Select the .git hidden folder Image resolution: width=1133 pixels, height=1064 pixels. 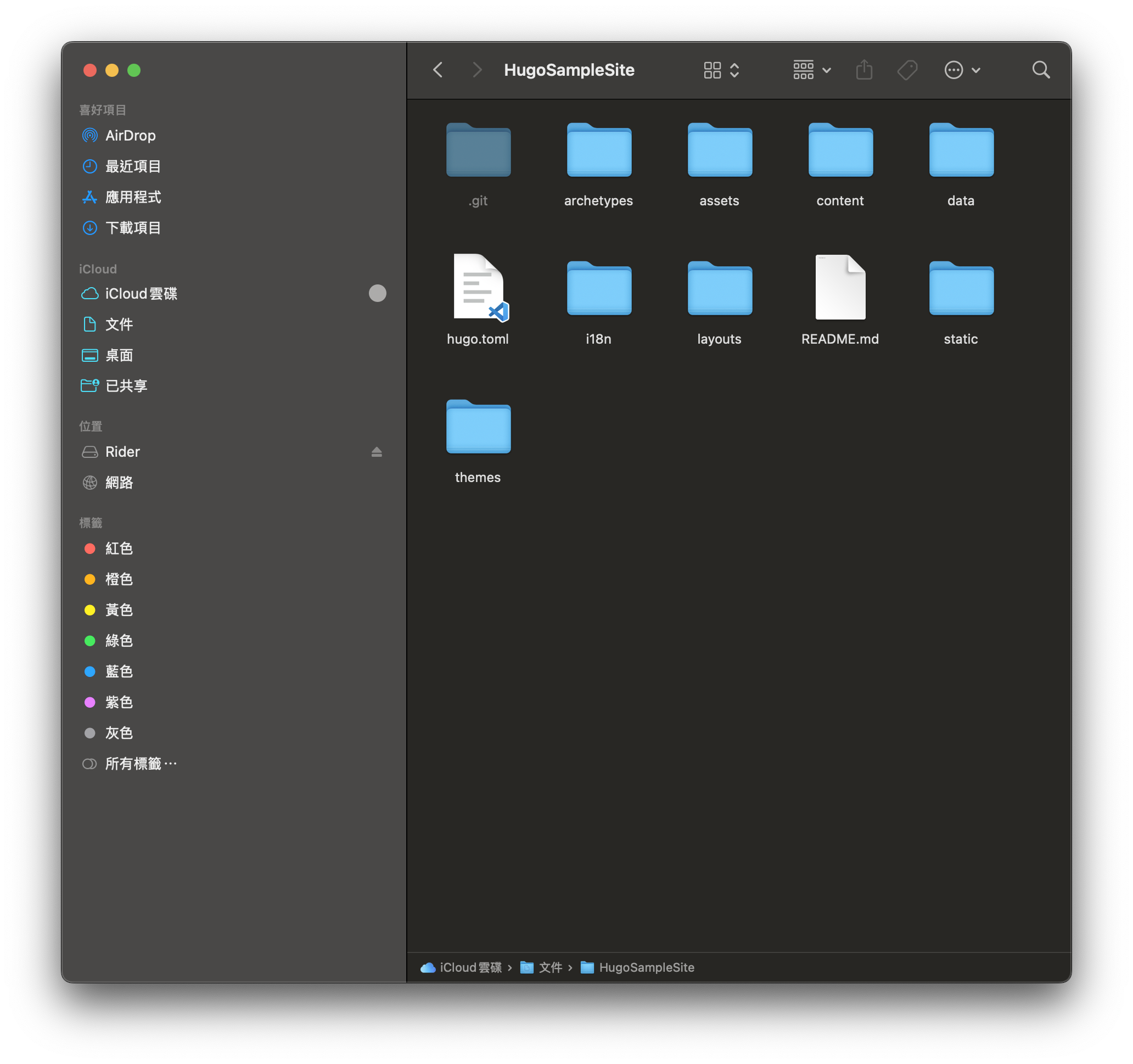478,150
